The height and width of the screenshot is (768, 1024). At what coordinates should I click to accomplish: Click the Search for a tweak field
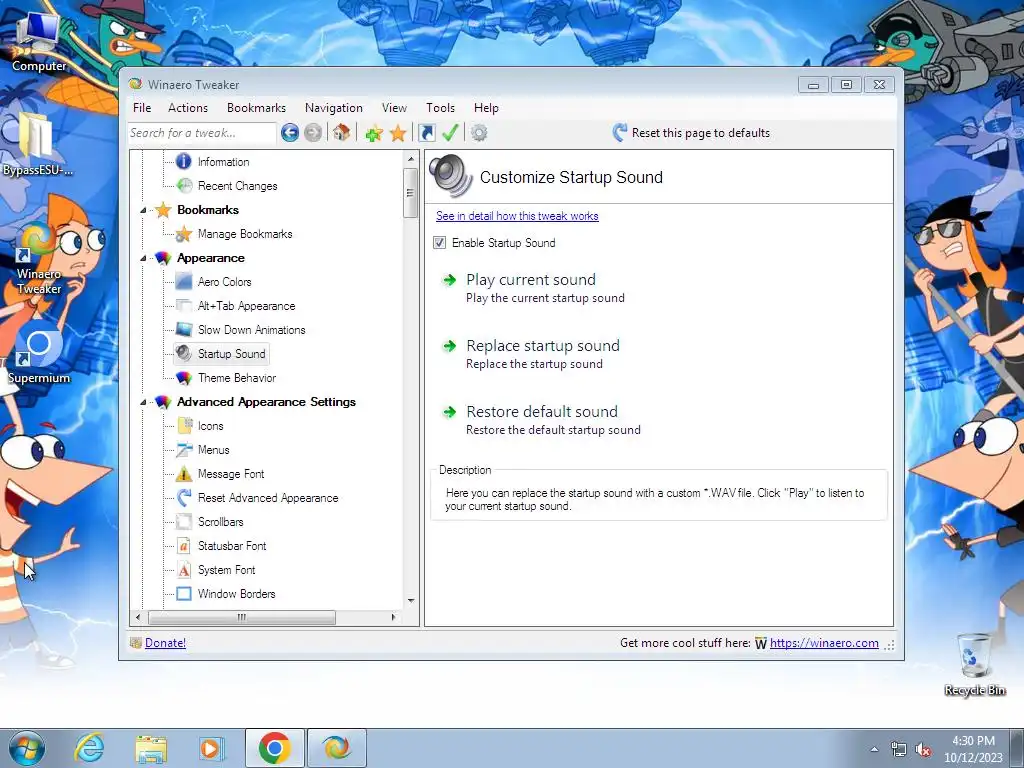pos(202,133)
